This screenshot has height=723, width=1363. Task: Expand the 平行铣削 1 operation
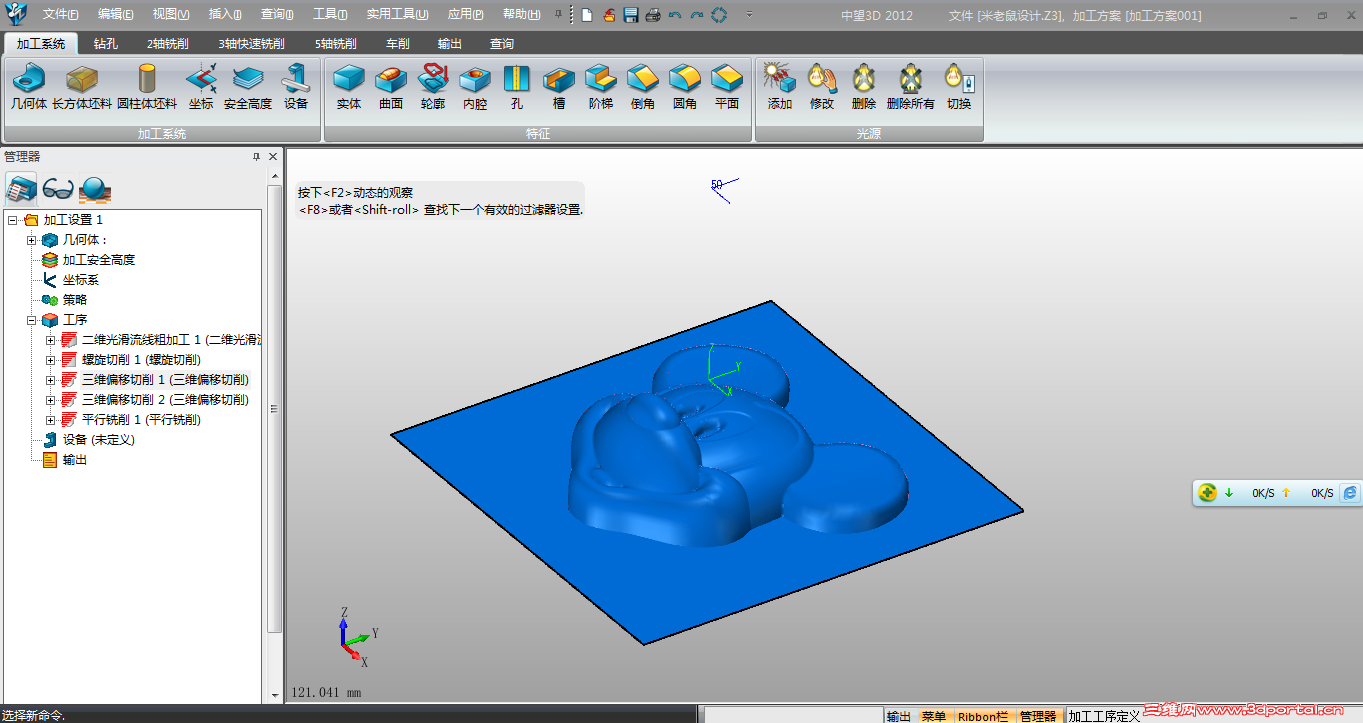pos(50,420)
